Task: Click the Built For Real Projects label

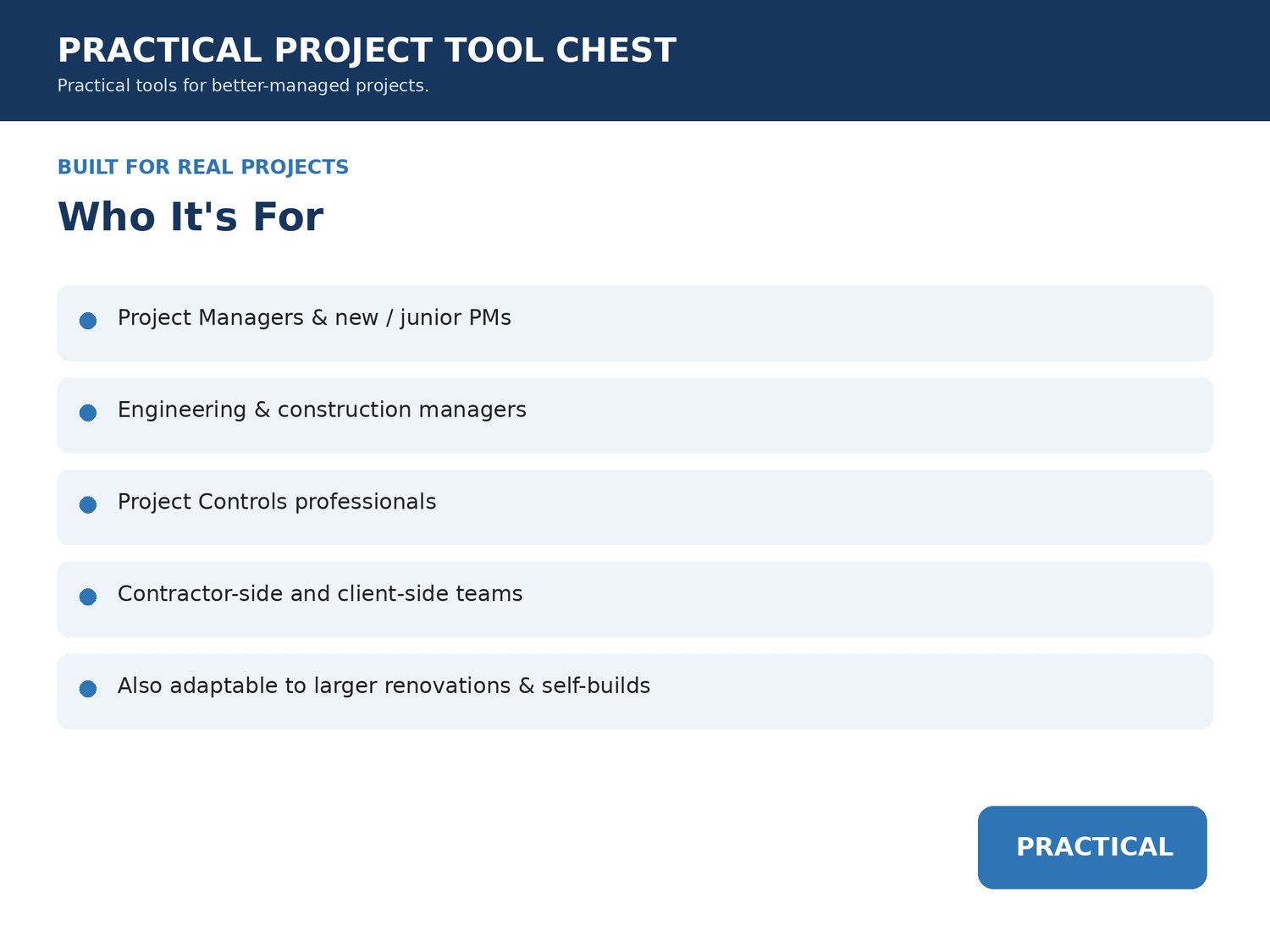Action: 203,168
